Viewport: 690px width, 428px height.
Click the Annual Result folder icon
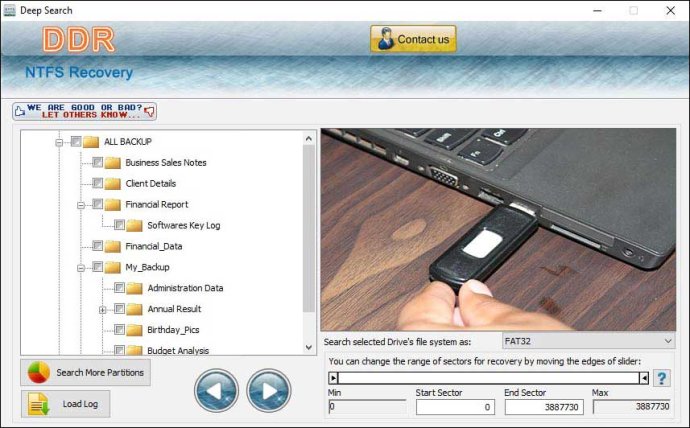point(134,309)
